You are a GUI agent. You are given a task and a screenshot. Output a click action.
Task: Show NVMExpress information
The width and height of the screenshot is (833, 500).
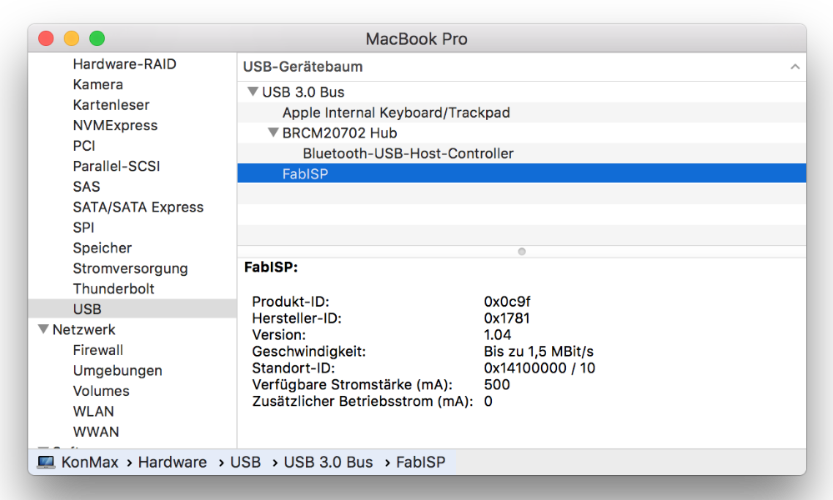[x=115, y=125]
